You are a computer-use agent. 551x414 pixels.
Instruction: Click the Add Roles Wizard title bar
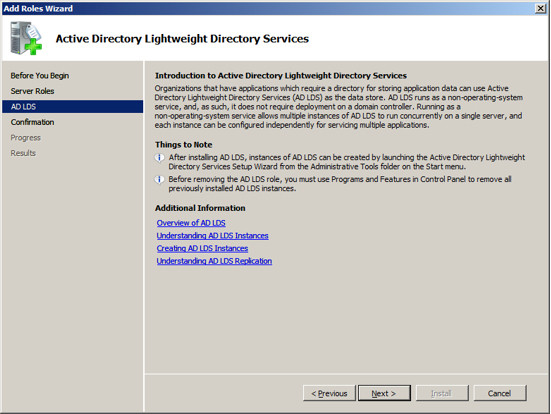pos(267,8)
